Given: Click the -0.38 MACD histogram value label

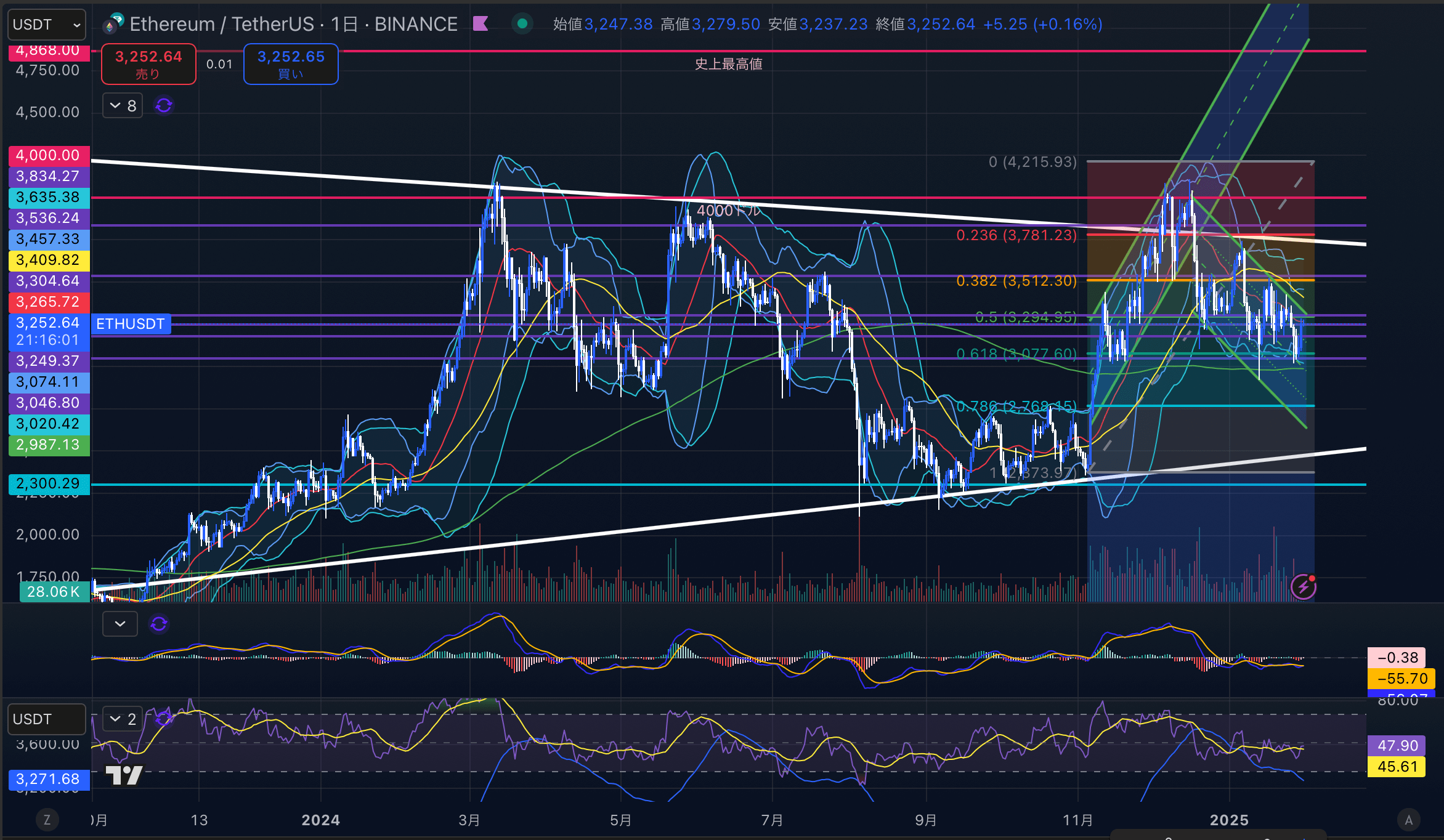Looking at the screenshot, I should (1397, 657).
